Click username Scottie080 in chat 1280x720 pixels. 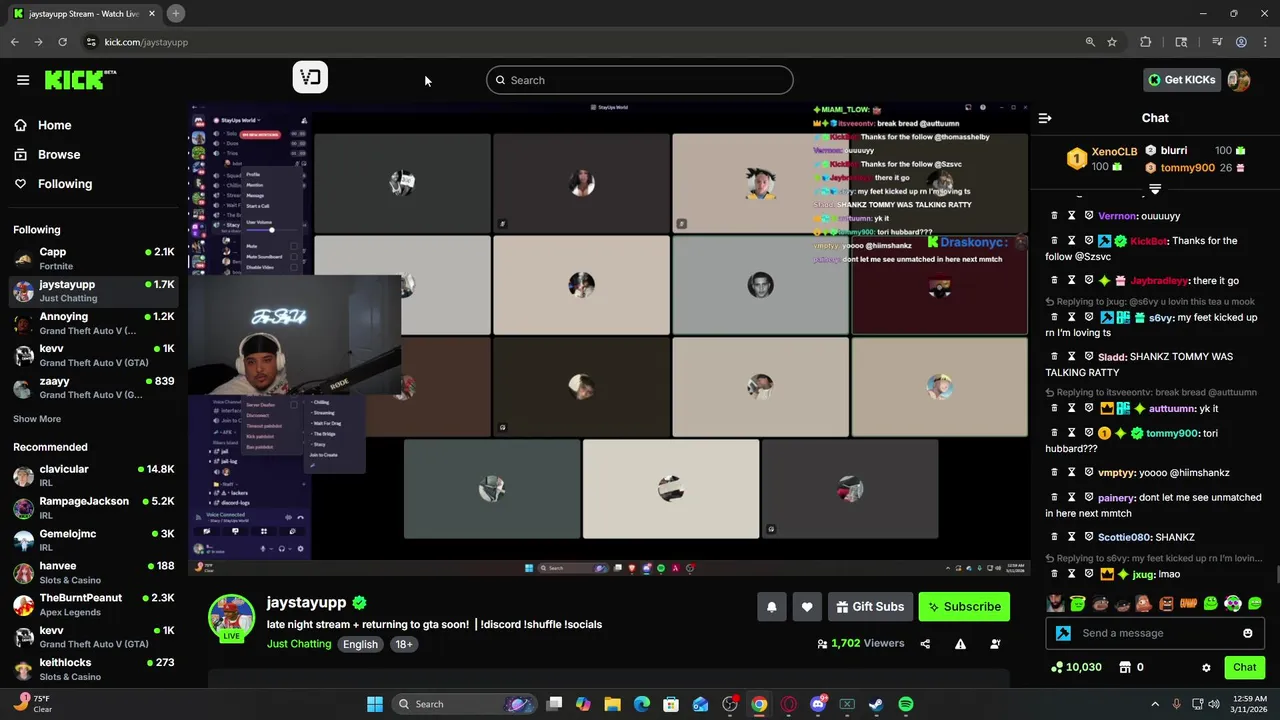tap(1124, 537)
